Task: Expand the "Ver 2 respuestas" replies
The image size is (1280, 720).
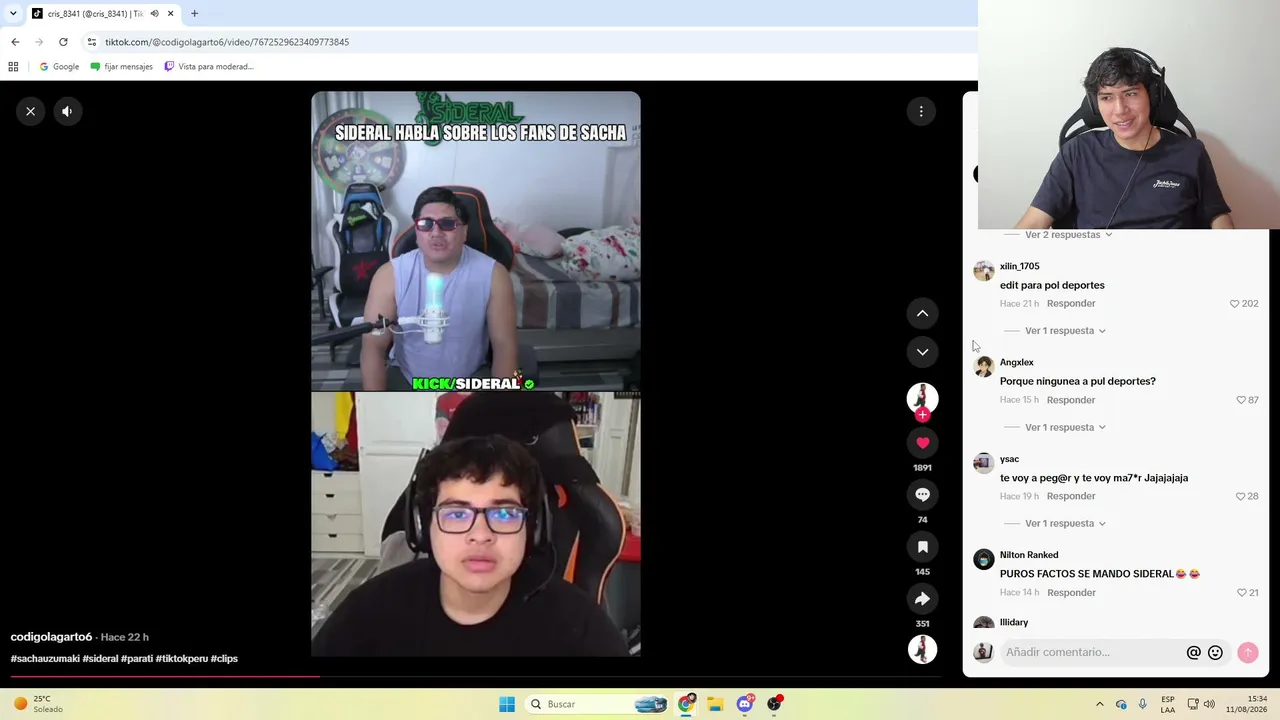Action: [1068, 235]
